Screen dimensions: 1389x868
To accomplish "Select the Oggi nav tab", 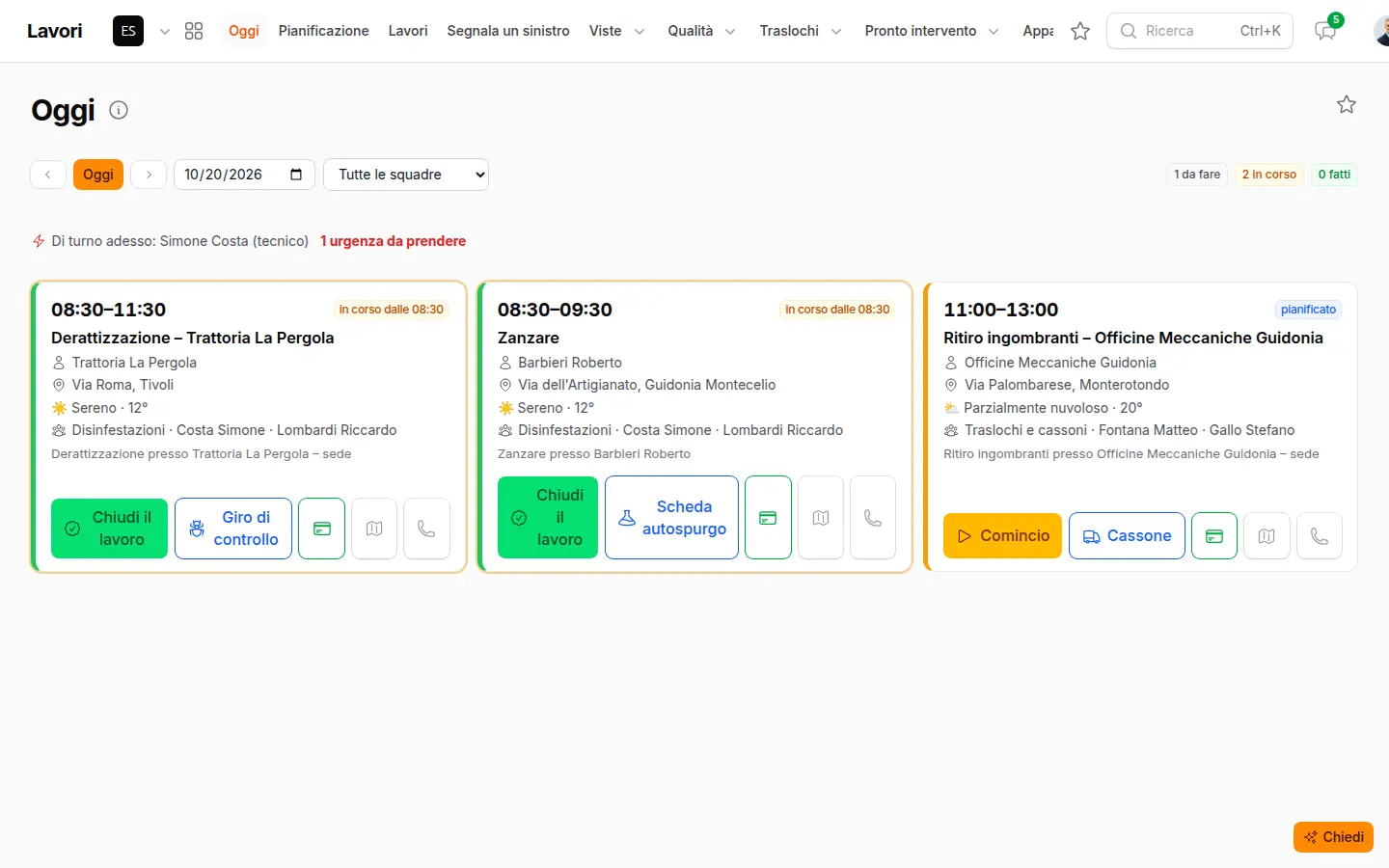I will [x=244, y=31].
